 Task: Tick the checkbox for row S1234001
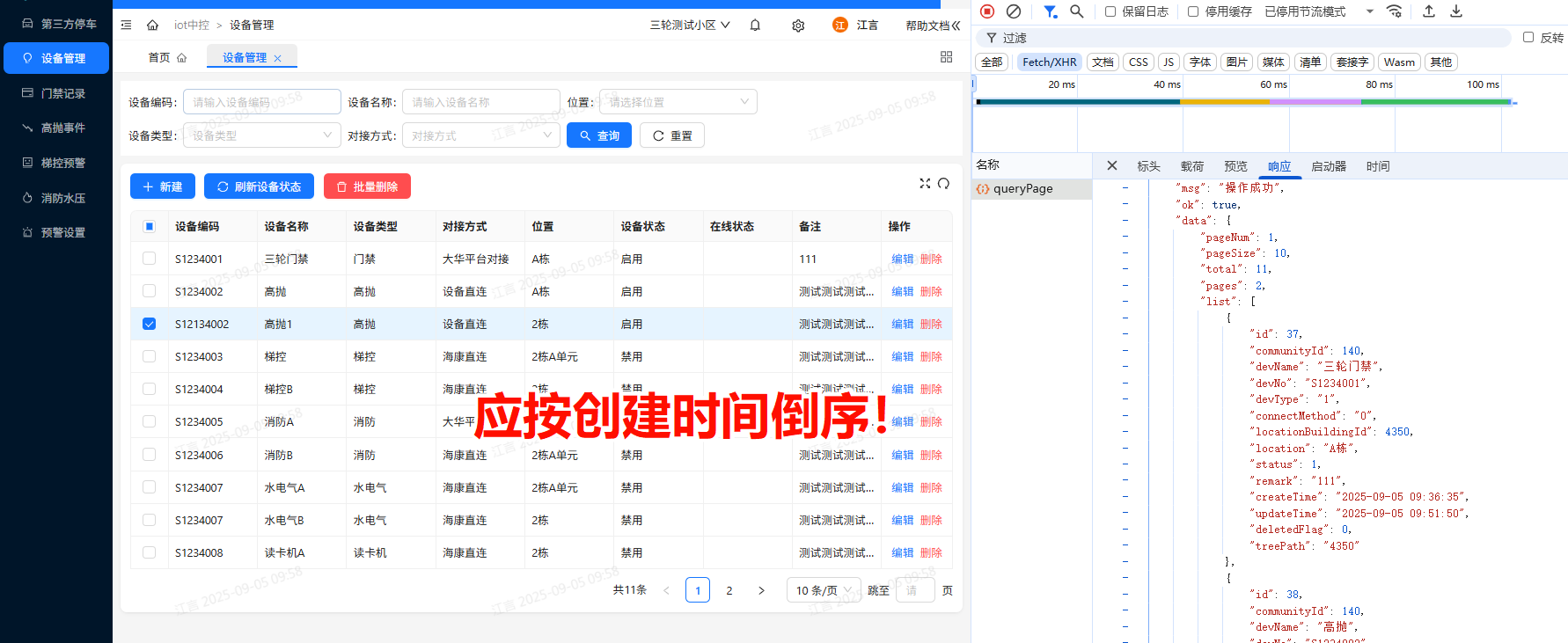point(149,259)
